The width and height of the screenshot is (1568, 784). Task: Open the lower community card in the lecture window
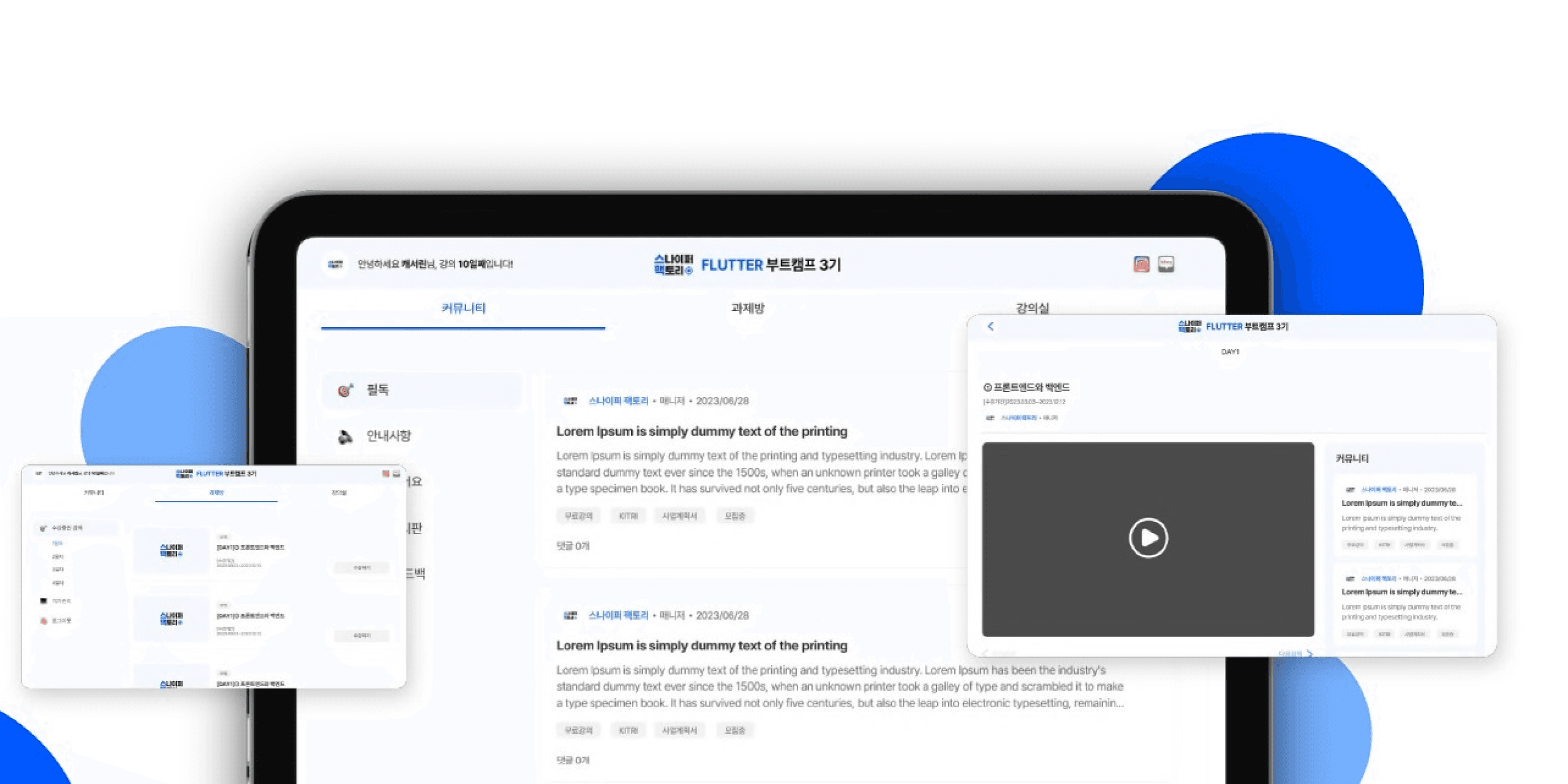click(x=1404, y=604)
